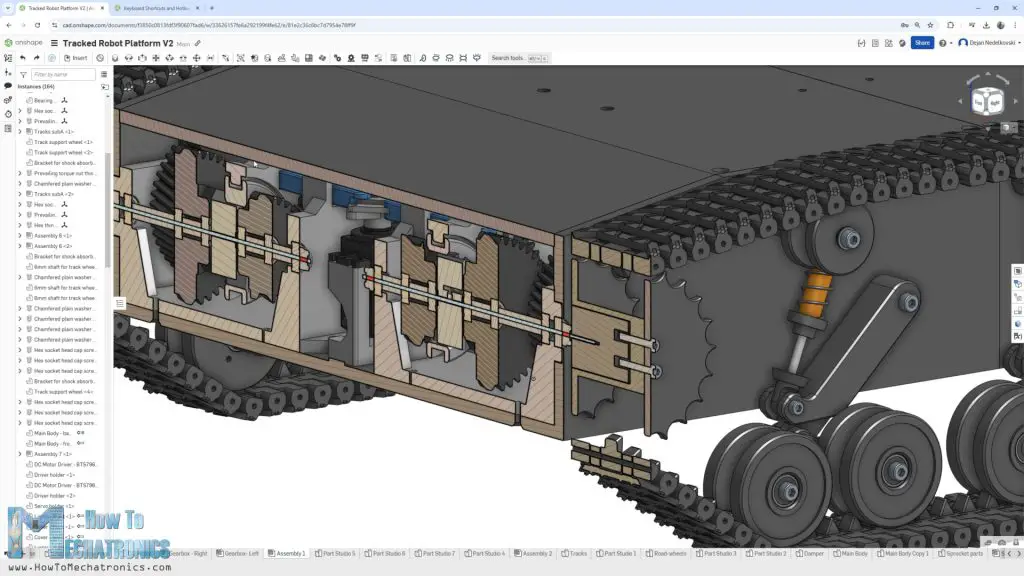1024x576 pixels.
Task: Click the Filter by name input field
Action: [x=62, y=75]
